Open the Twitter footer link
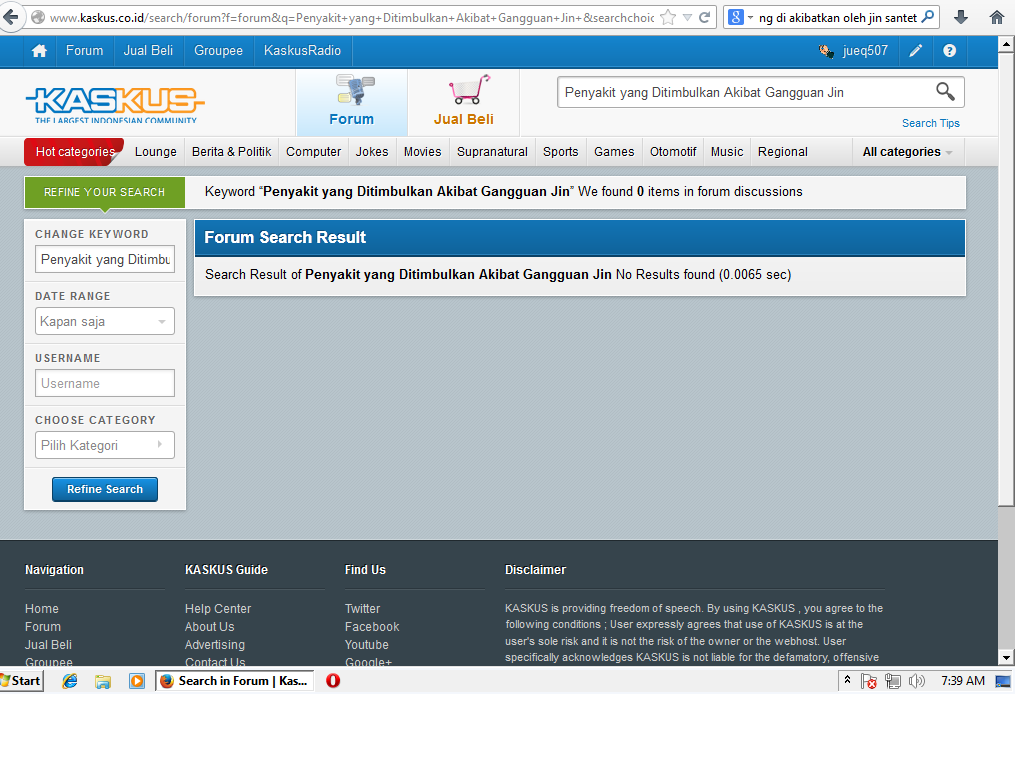Image resolution: width=1024 pixels, height=768 pixels. point(362,609)
